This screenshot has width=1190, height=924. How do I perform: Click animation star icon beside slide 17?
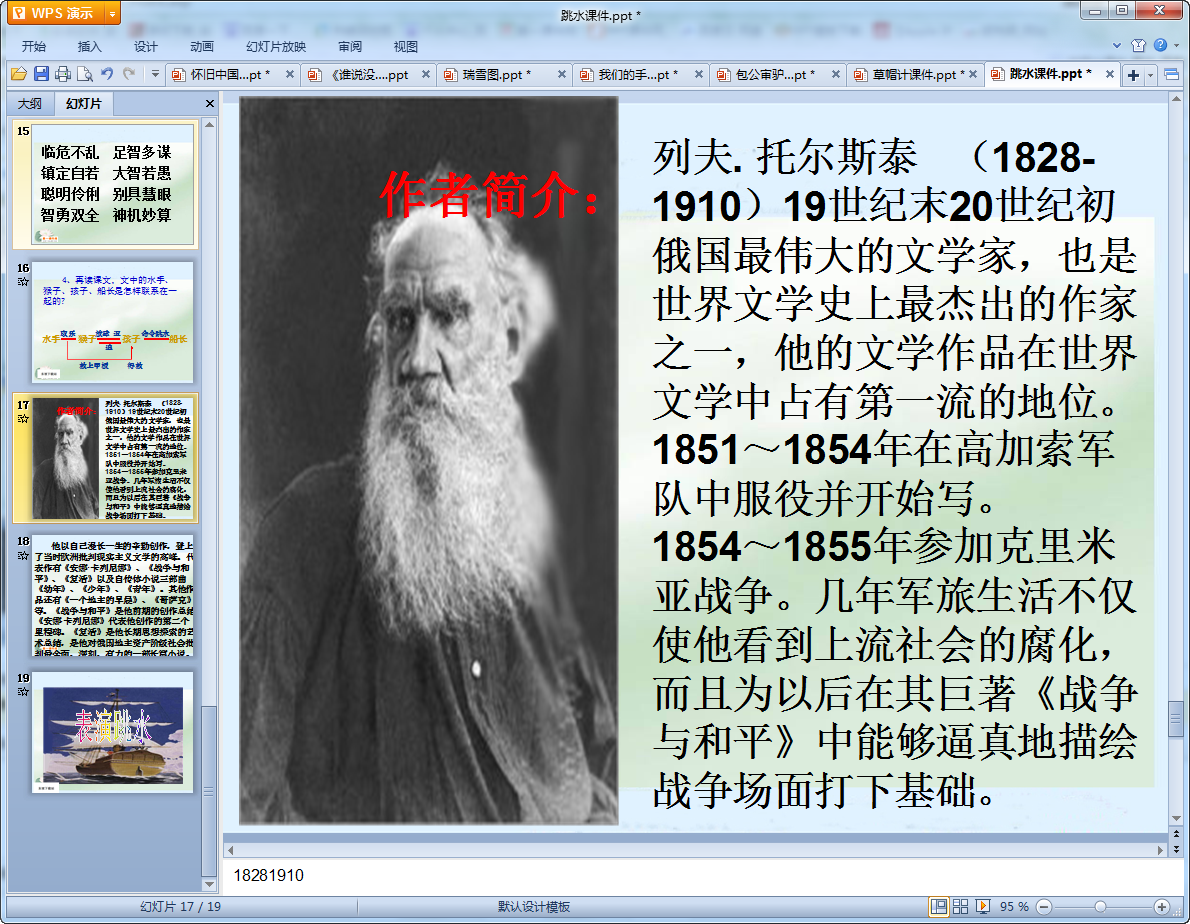(x=23, y=419)
